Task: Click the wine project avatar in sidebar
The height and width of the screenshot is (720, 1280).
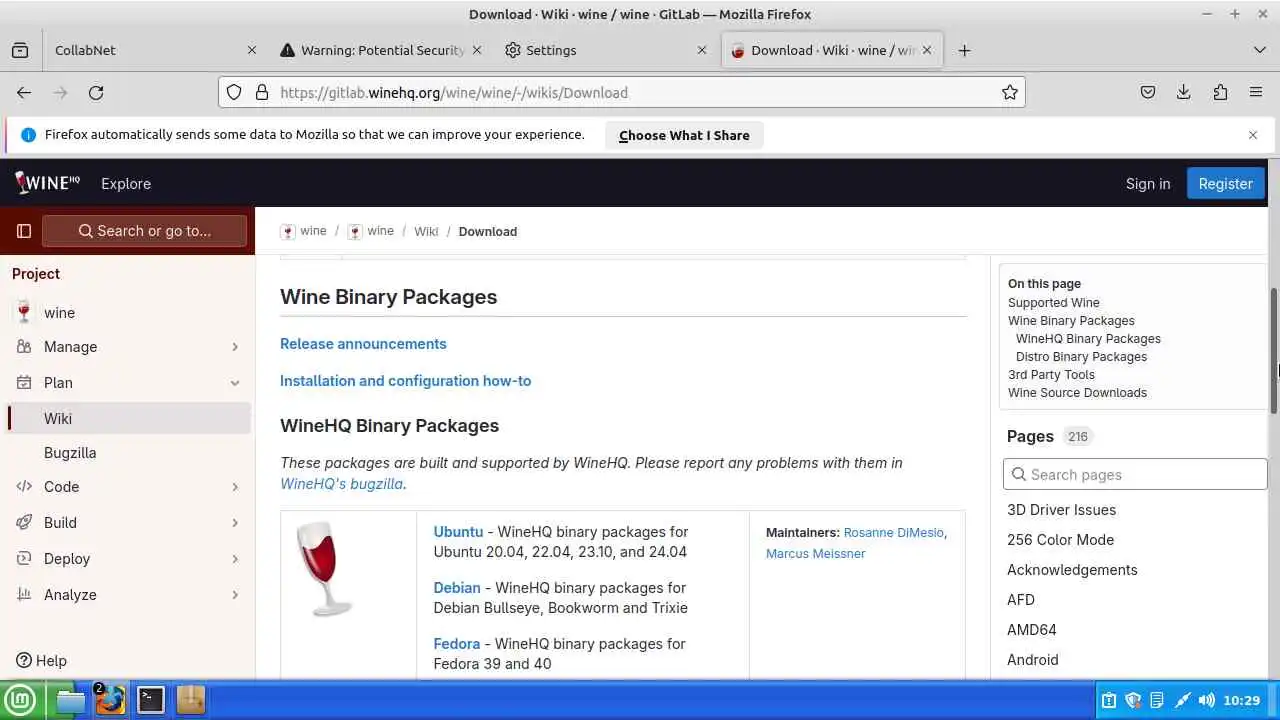Action: 24,312
